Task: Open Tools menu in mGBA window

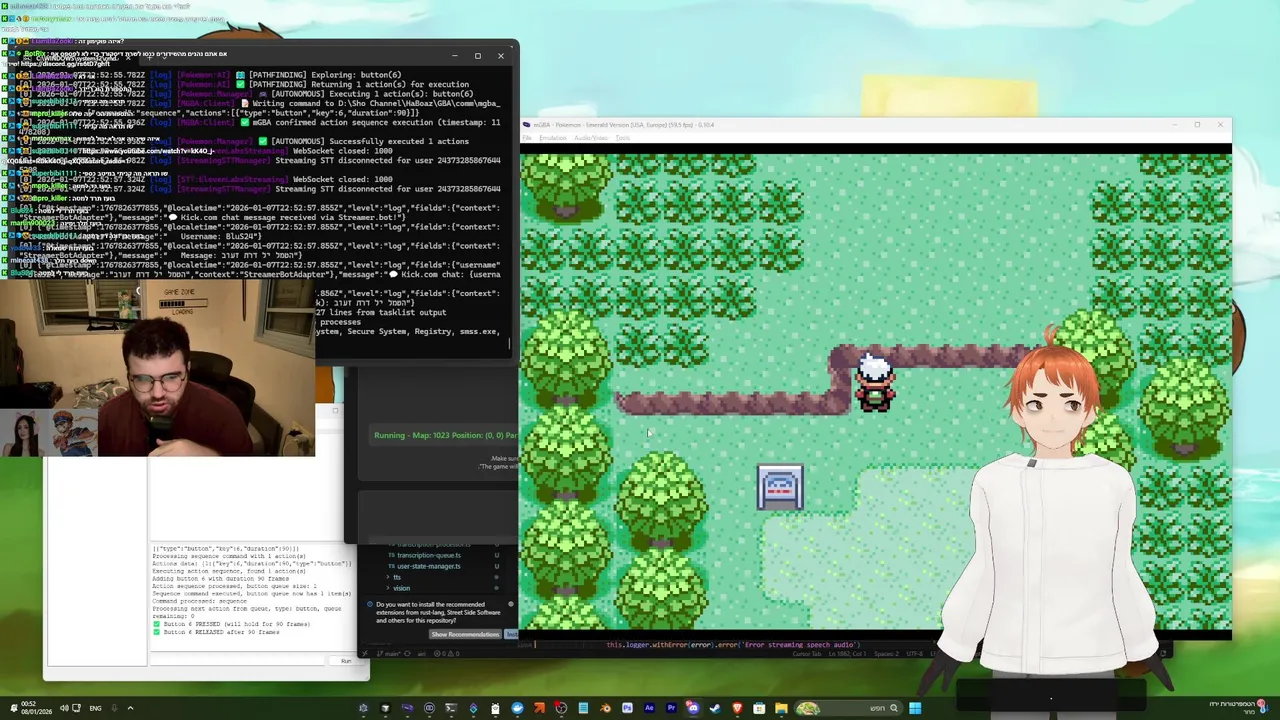Action: (623, 138)
